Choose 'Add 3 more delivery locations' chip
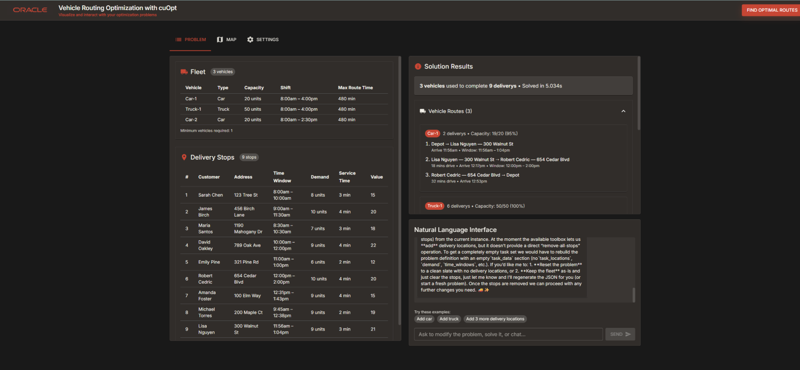The width and height of the screenshot is (800, 370). [495, 319]
